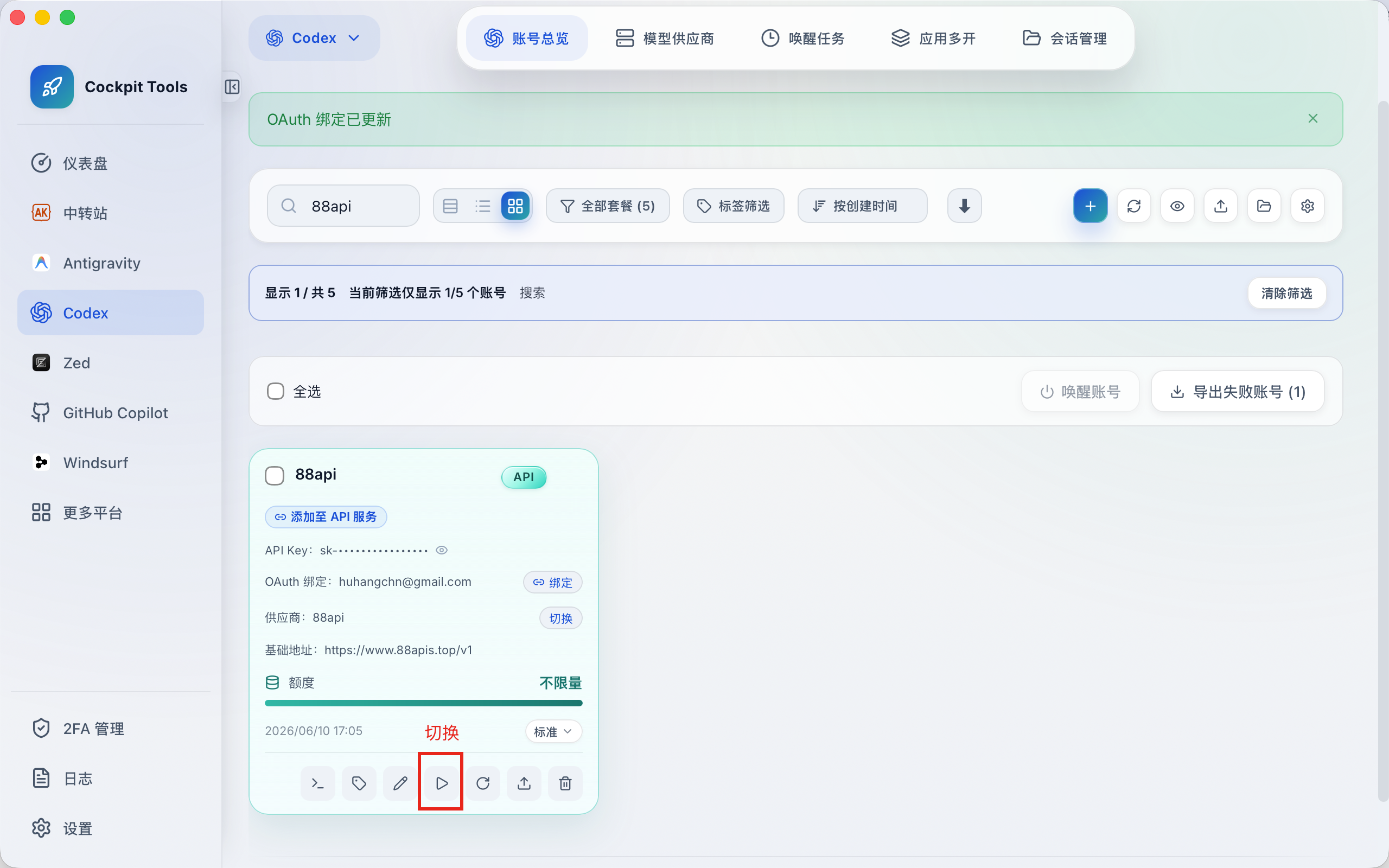This screenshot has width=1389, height=868.
Task: Click the huhangchn@gmail.com OAuth text
Action: coord(405,582)
